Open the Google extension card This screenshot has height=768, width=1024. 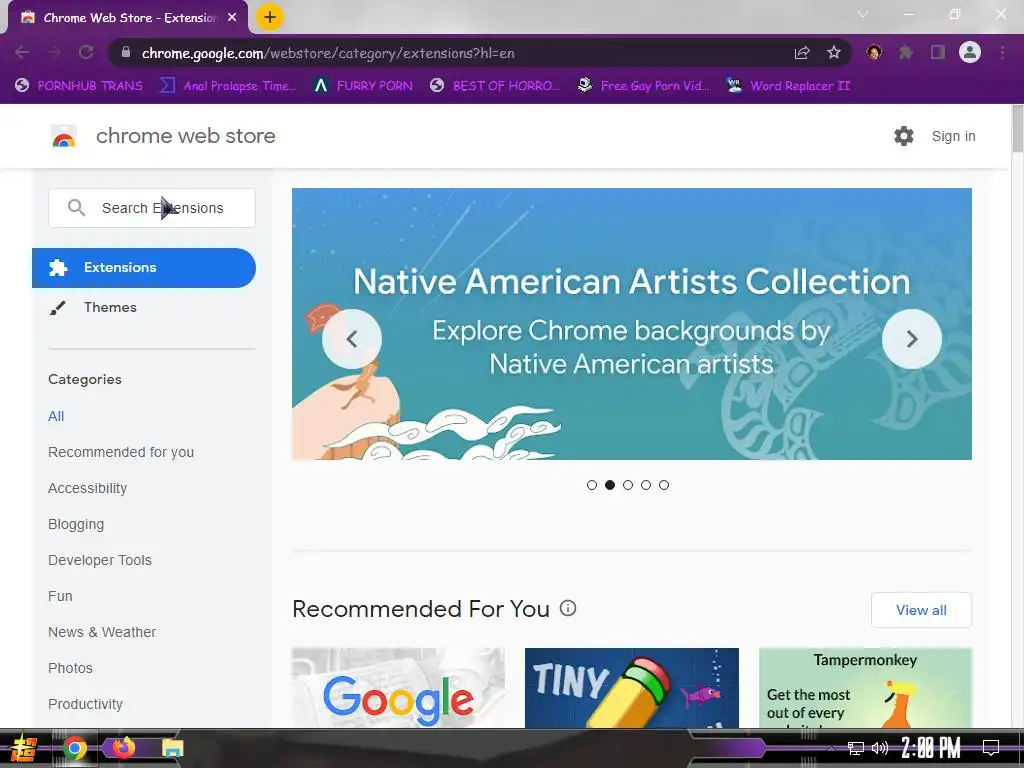(398, 688)
